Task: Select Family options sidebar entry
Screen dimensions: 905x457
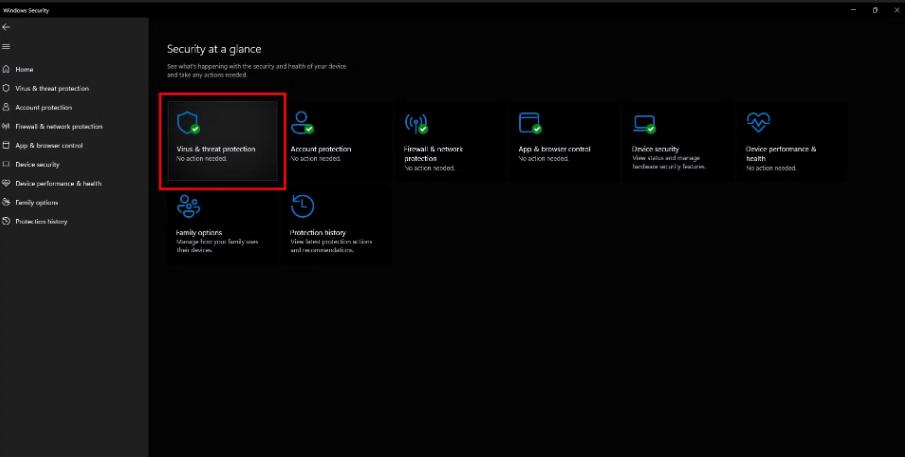Action: pyautogui.click(x=36, y=203)
